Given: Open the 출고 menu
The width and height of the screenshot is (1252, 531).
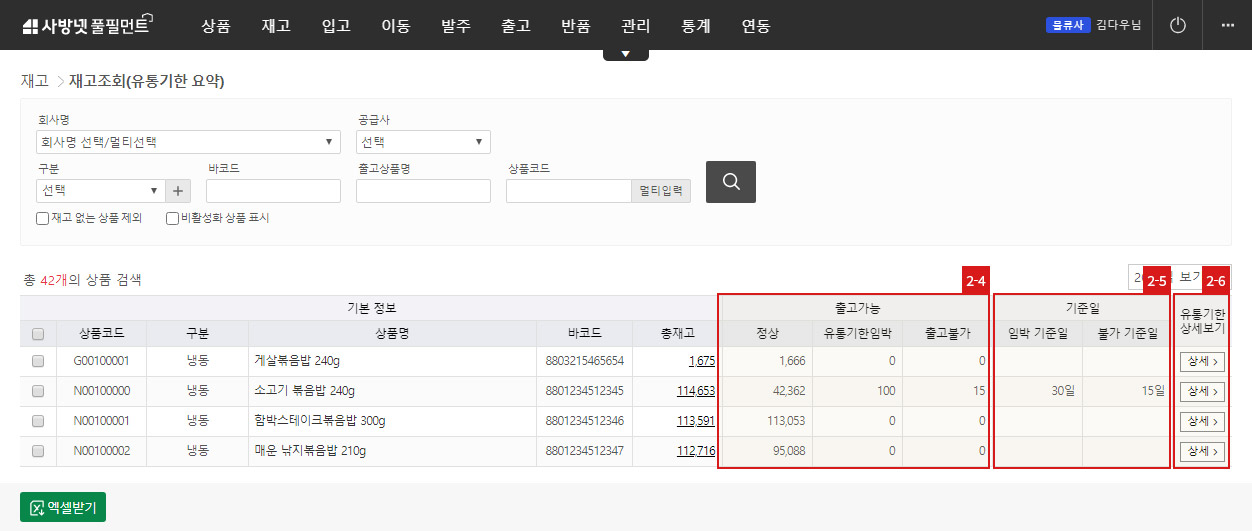Looking at the screenshot, I should pos(516,26).
